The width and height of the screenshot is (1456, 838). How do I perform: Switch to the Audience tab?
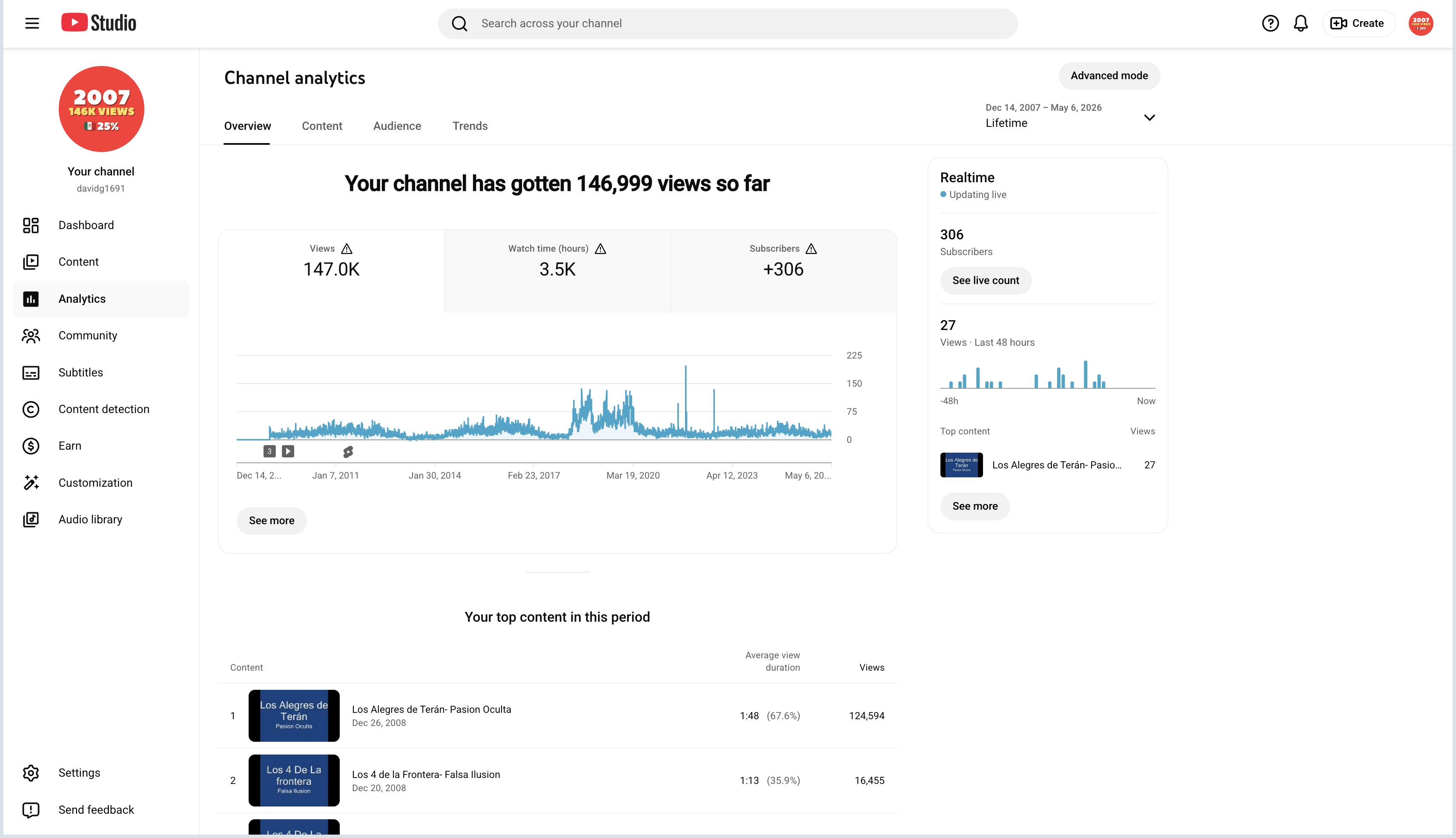397,126
